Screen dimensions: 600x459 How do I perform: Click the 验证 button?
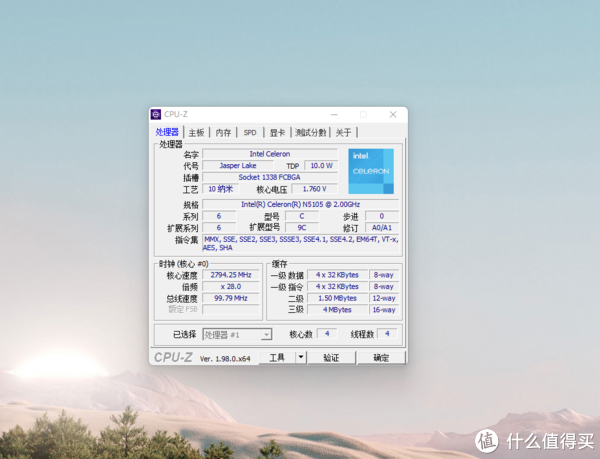[331, 358]
